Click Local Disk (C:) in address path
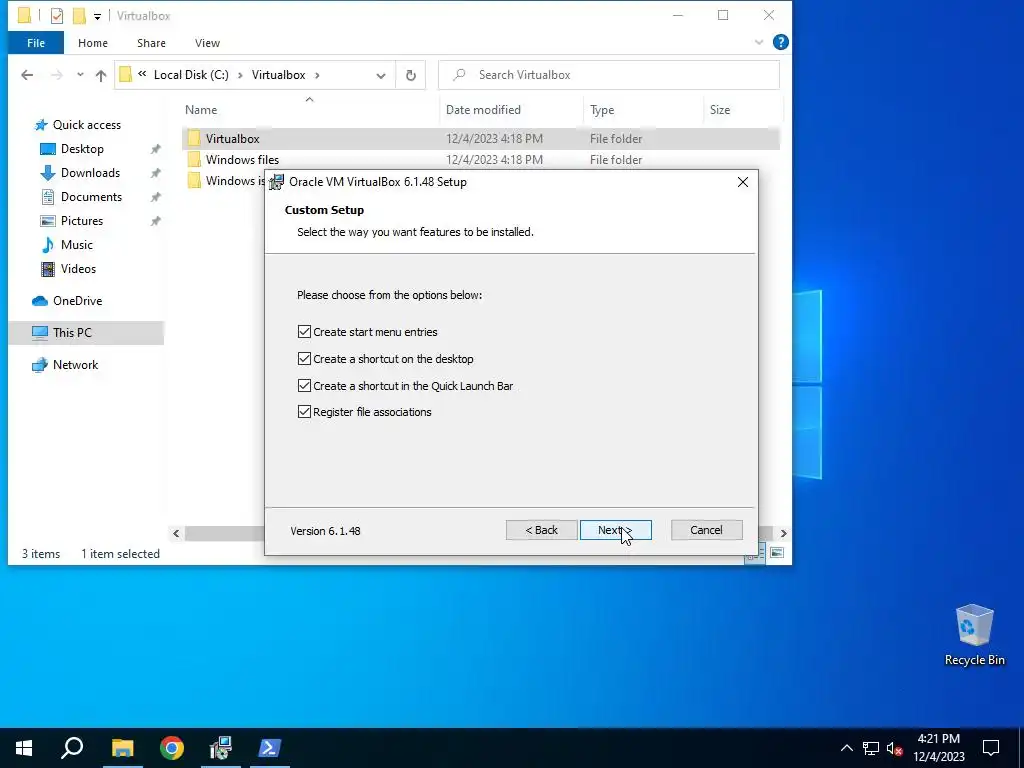 pyautogui.click(x=191, y=75)
